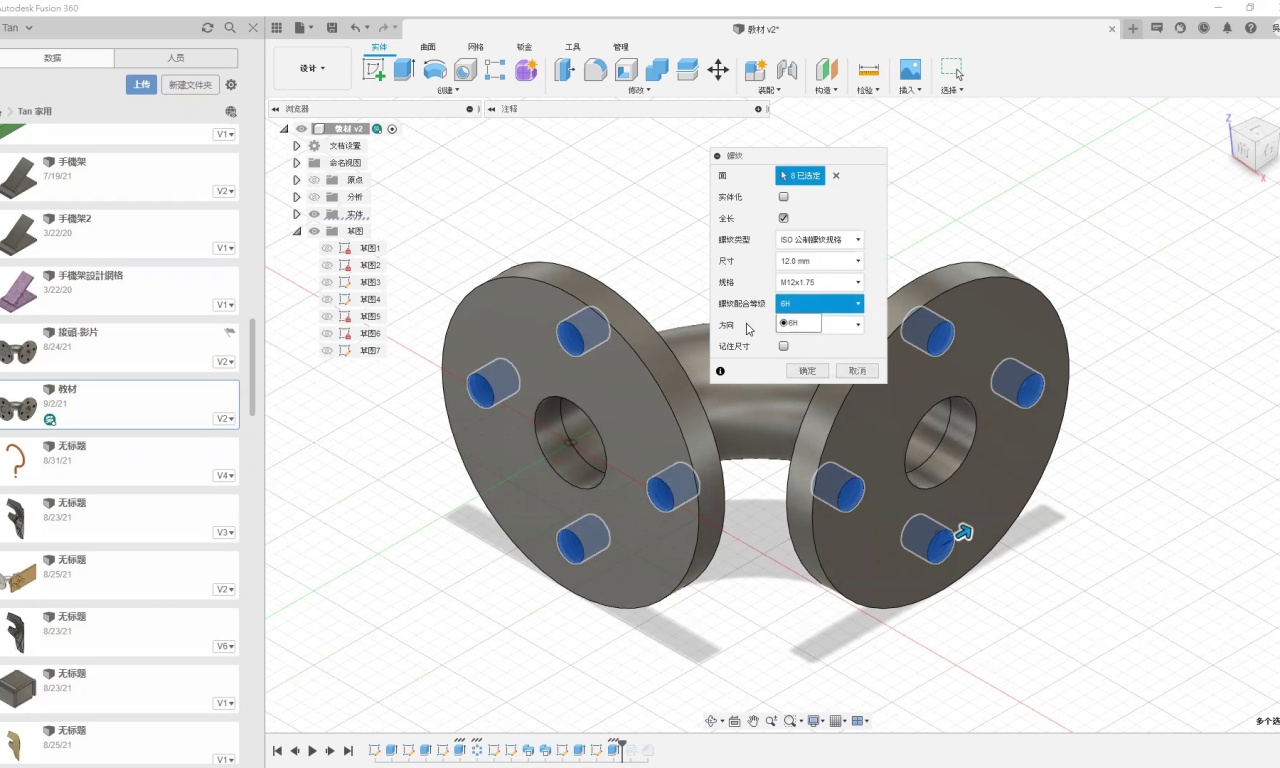The height and width of the screenshot is (768, 1280).
Task: Select the Offset Plane construct tool
Action: tap(827, 69)
